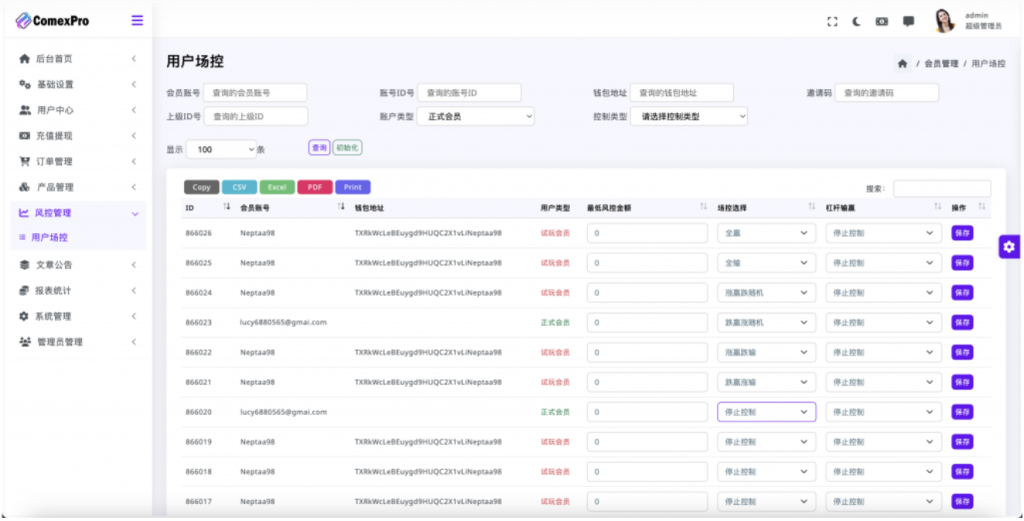This screenshot has height=521, width=1024.
Task: Export table with the Excel button
Action: (277, 187)
